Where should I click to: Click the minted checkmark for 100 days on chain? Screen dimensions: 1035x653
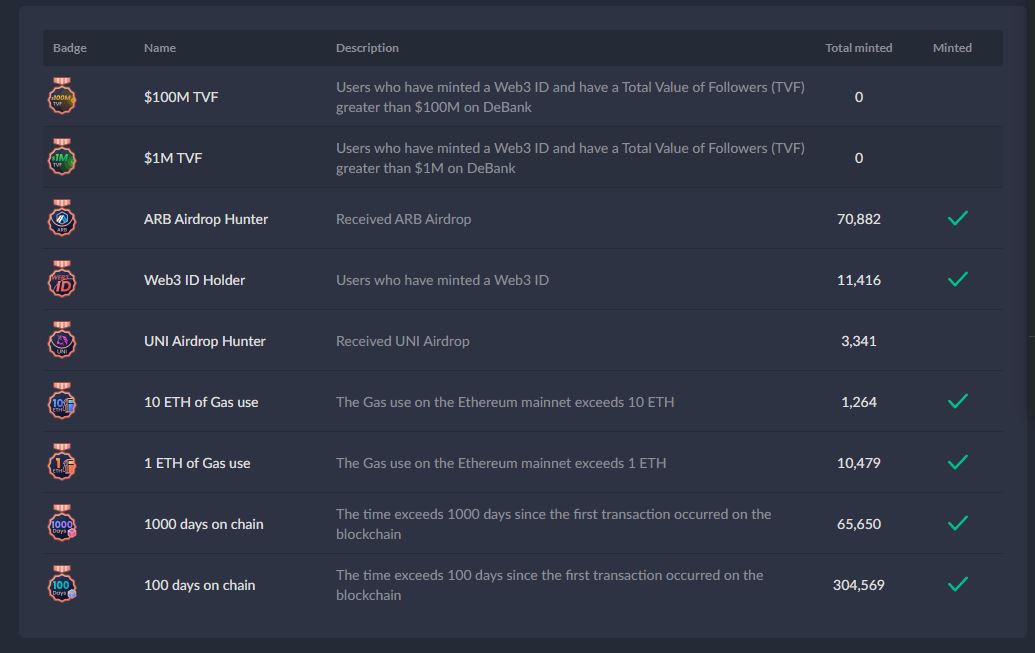tap(956, 584)
